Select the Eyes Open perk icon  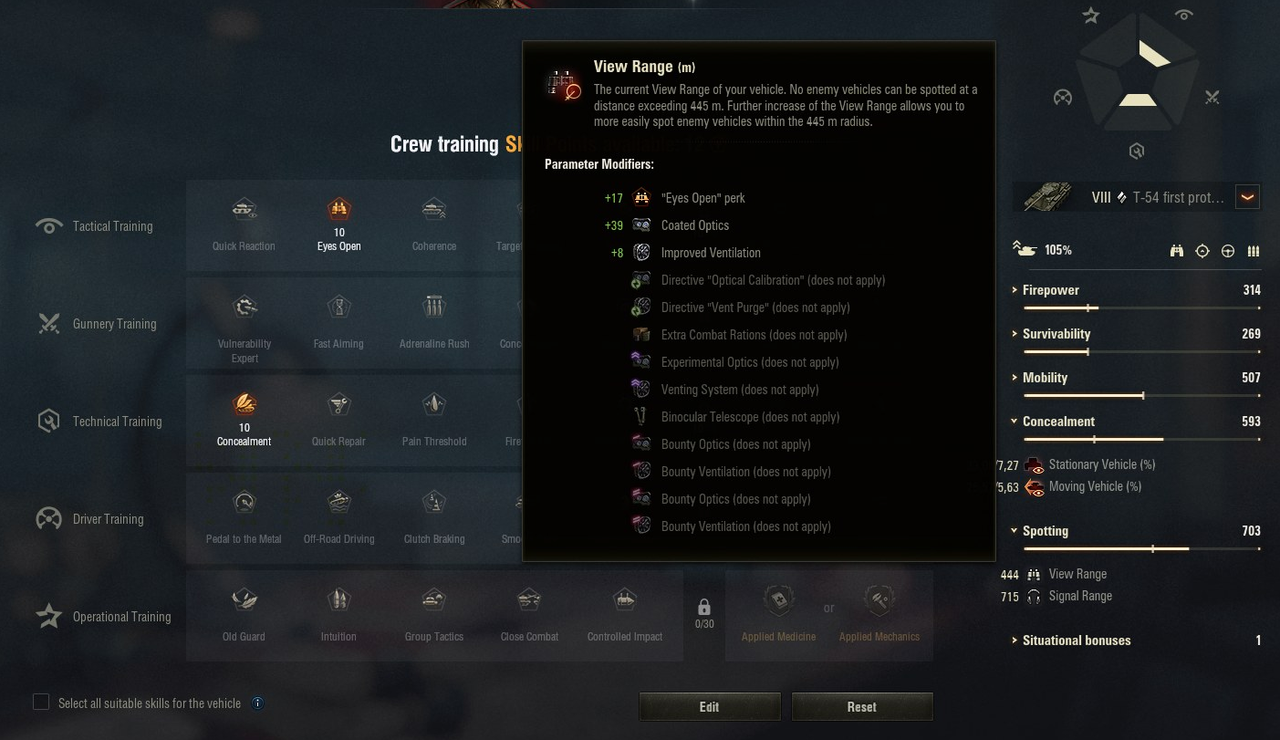tap(339, 209)
